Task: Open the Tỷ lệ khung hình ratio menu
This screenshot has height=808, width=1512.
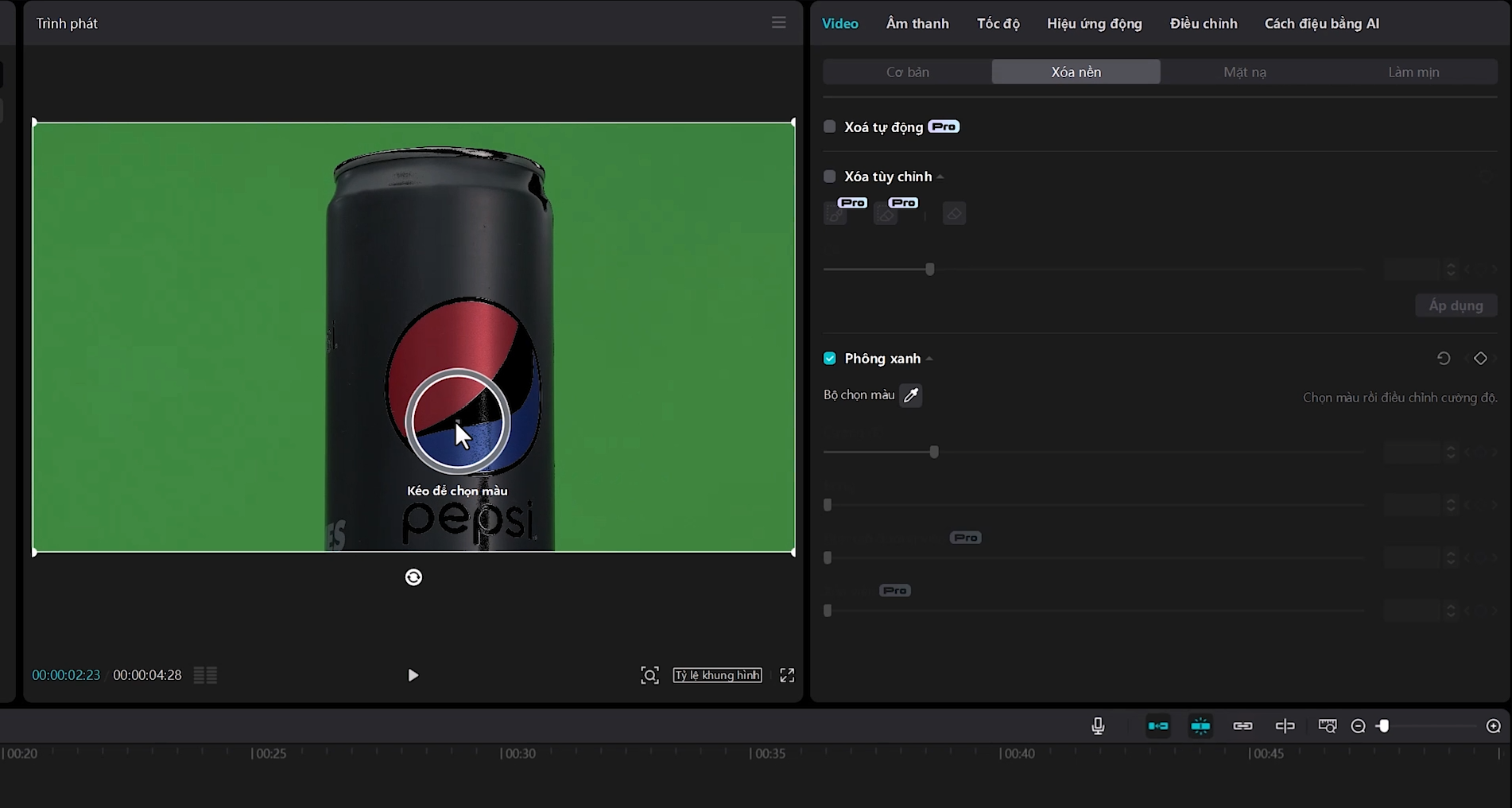Action: (717, 675)
